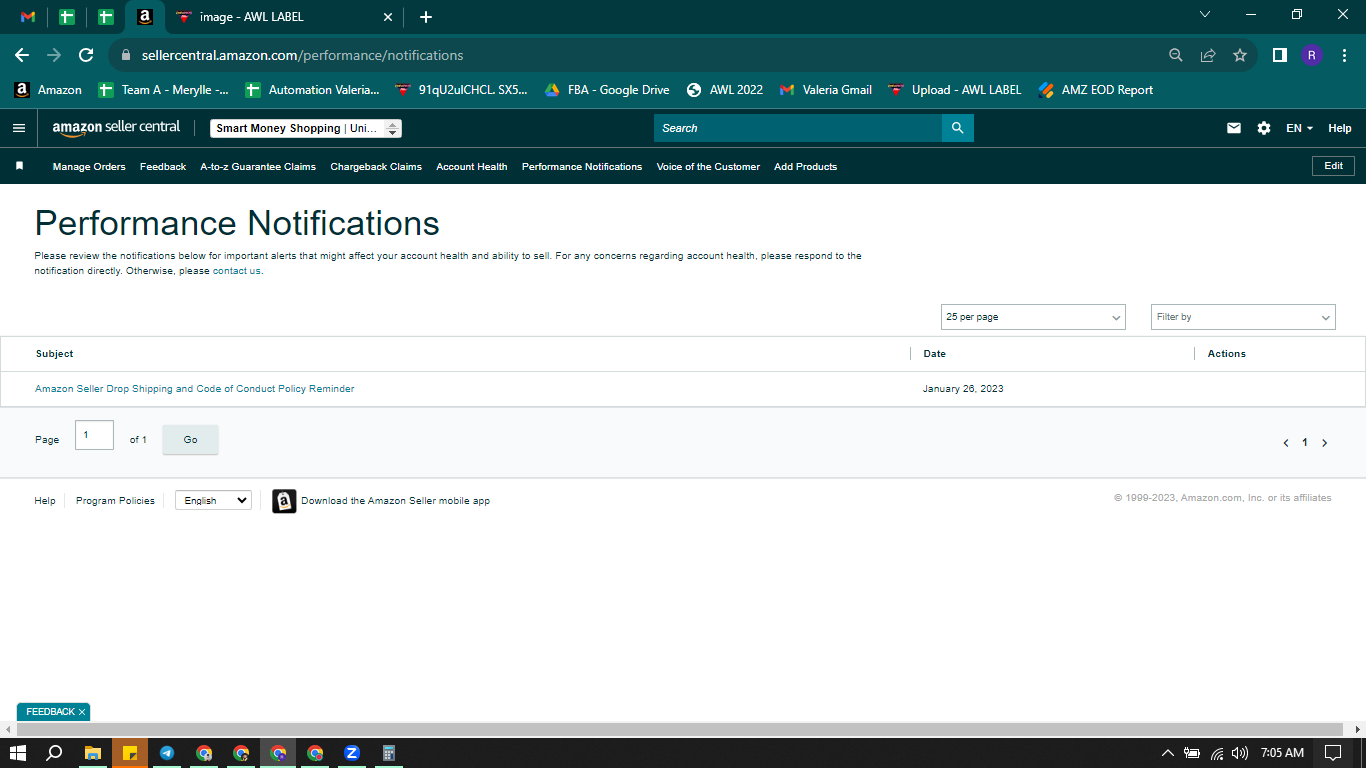Image resolution: width=1366 pixels, height=768 pixels.
Task: Click the magnifier search button in Seller Central
Action: 957,128
